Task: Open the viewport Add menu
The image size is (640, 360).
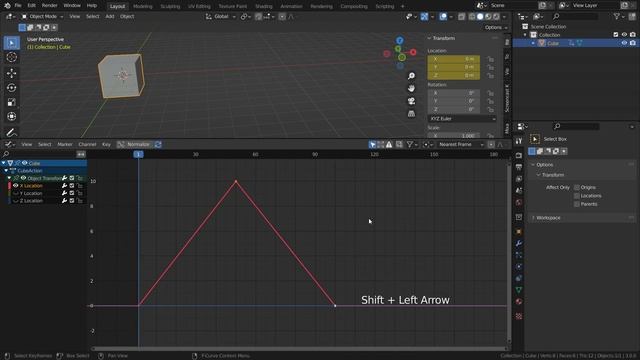Action: [110, 17]
